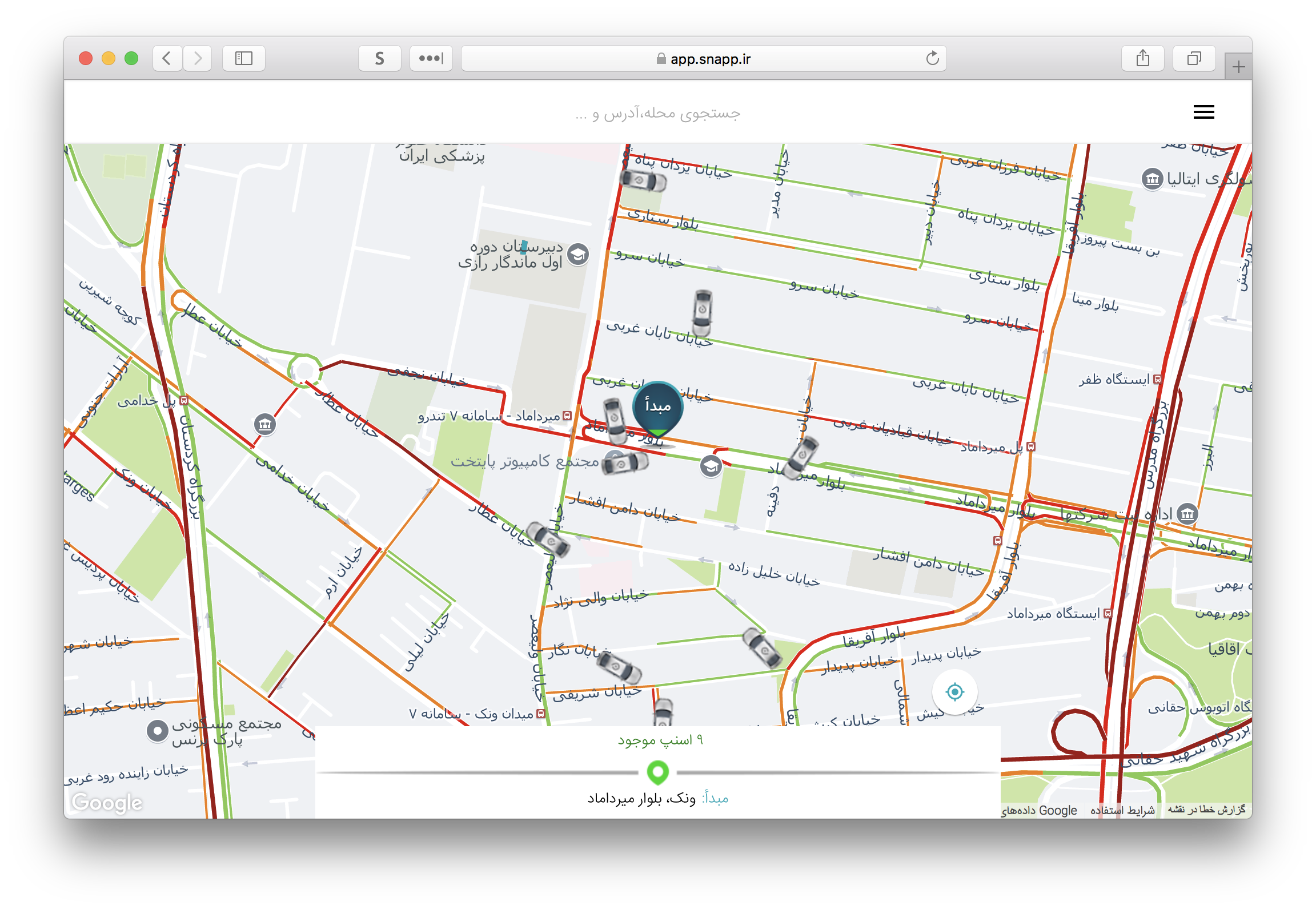The width and height of the screenshot is (1316, 910).
Task: Click the car on خیابان تابان غربی
Action: point(702,312)
